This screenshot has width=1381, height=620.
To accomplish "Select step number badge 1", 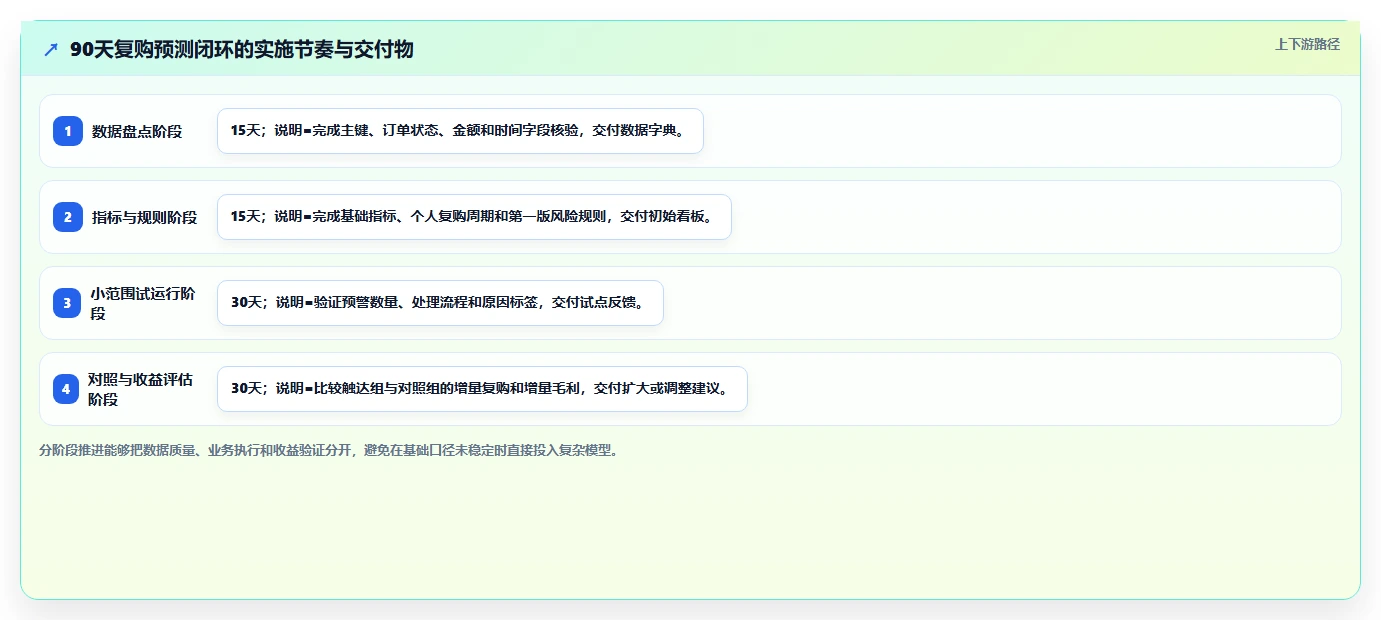I will point(68,131).
